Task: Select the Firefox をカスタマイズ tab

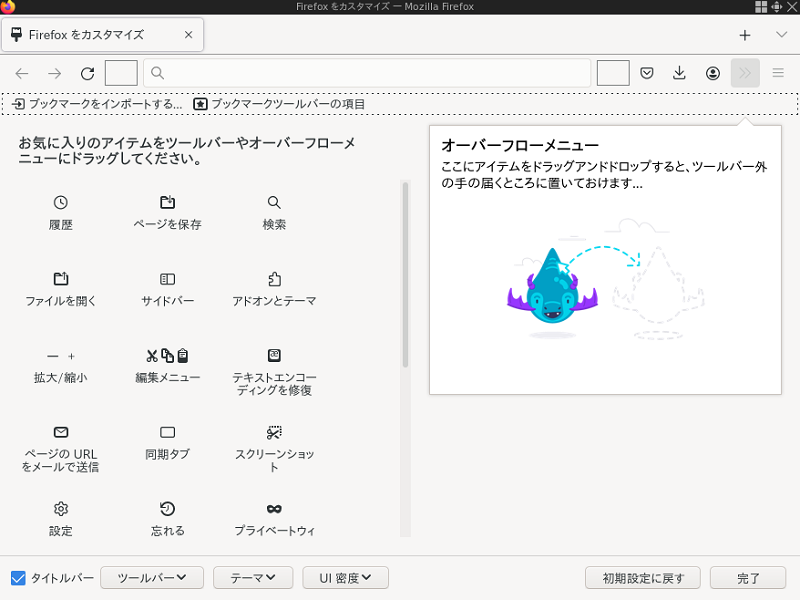Action: click(95, 35)
